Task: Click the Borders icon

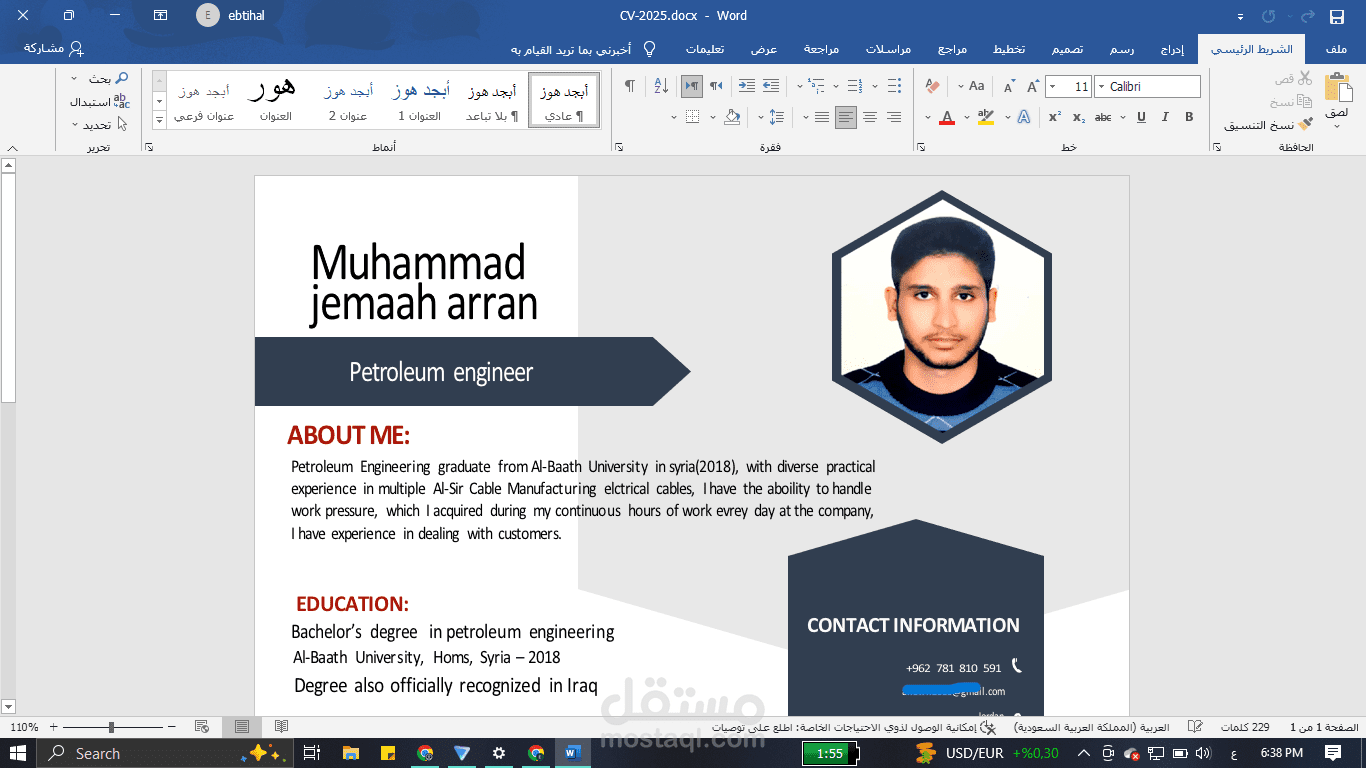Action: 694,117
